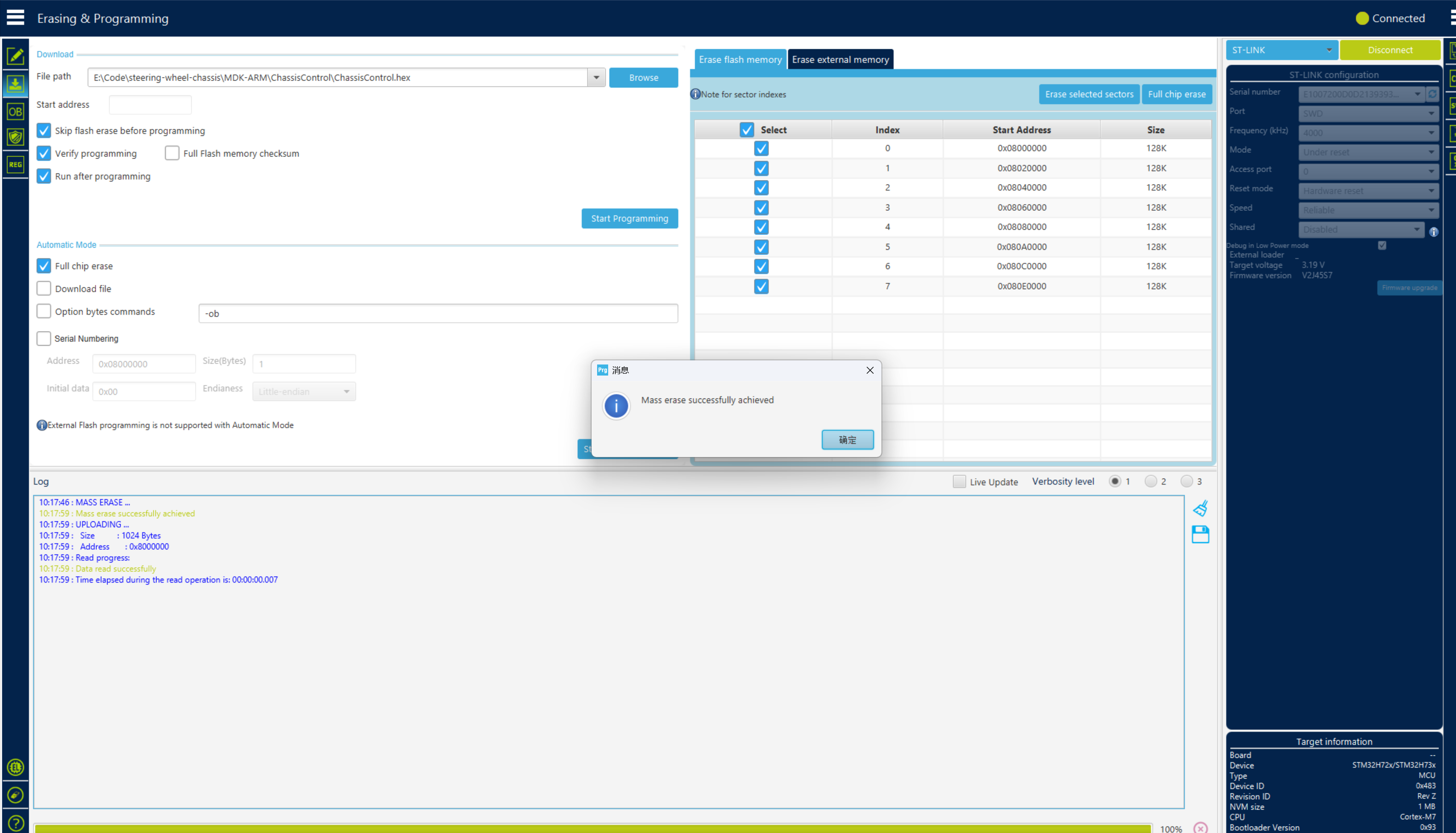Clear the log with broom icon
Image resolution: width=1456 pixels, height=833 pixels.
[1200, 508]
